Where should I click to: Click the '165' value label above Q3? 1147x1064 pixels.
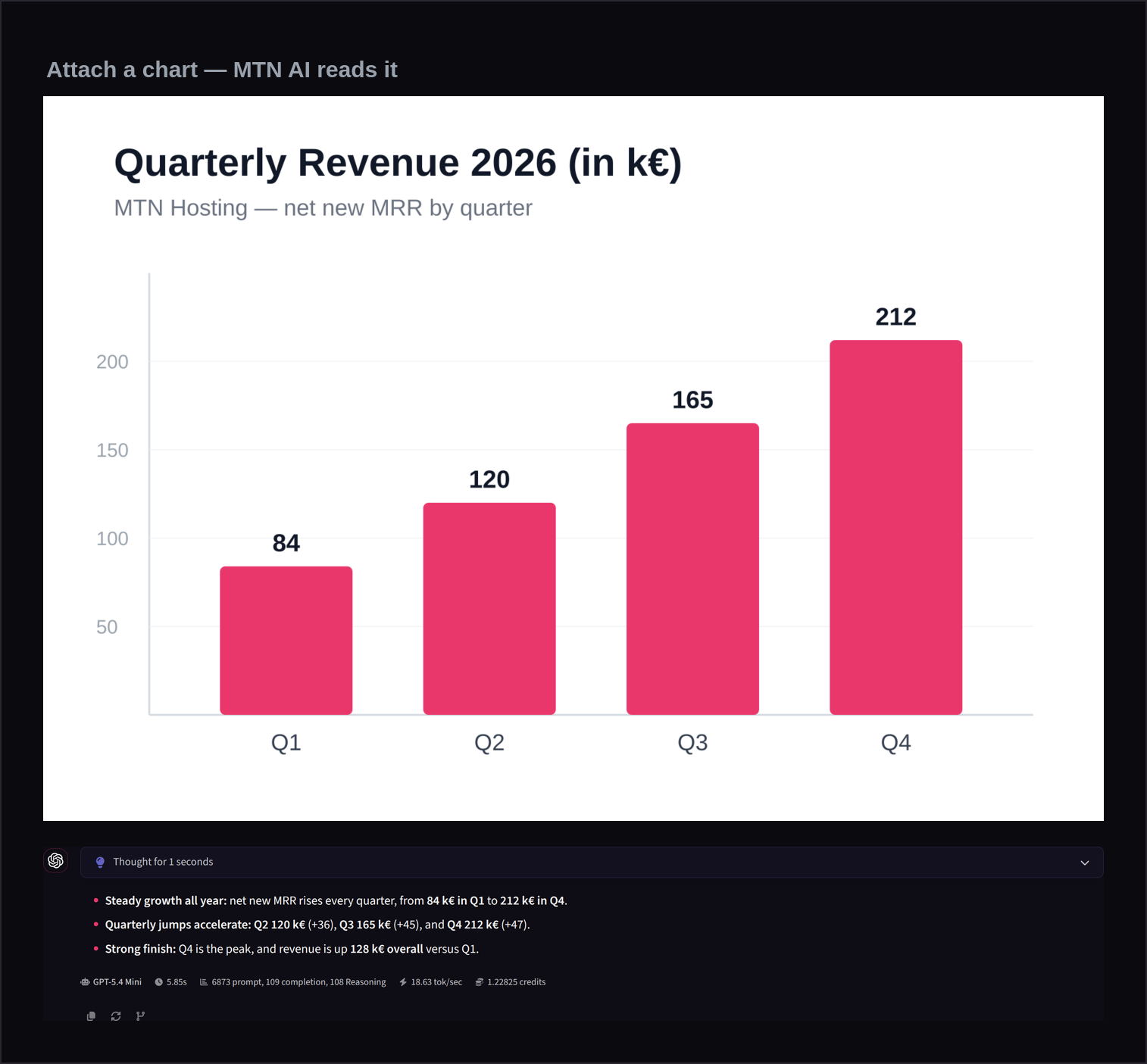click(692, 400)
